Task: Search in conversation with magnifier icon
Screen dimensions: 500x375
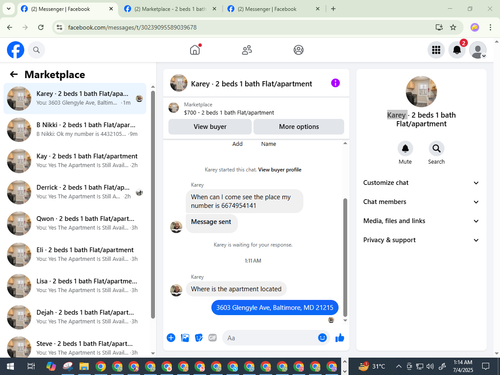Action: tap(436, 148)
